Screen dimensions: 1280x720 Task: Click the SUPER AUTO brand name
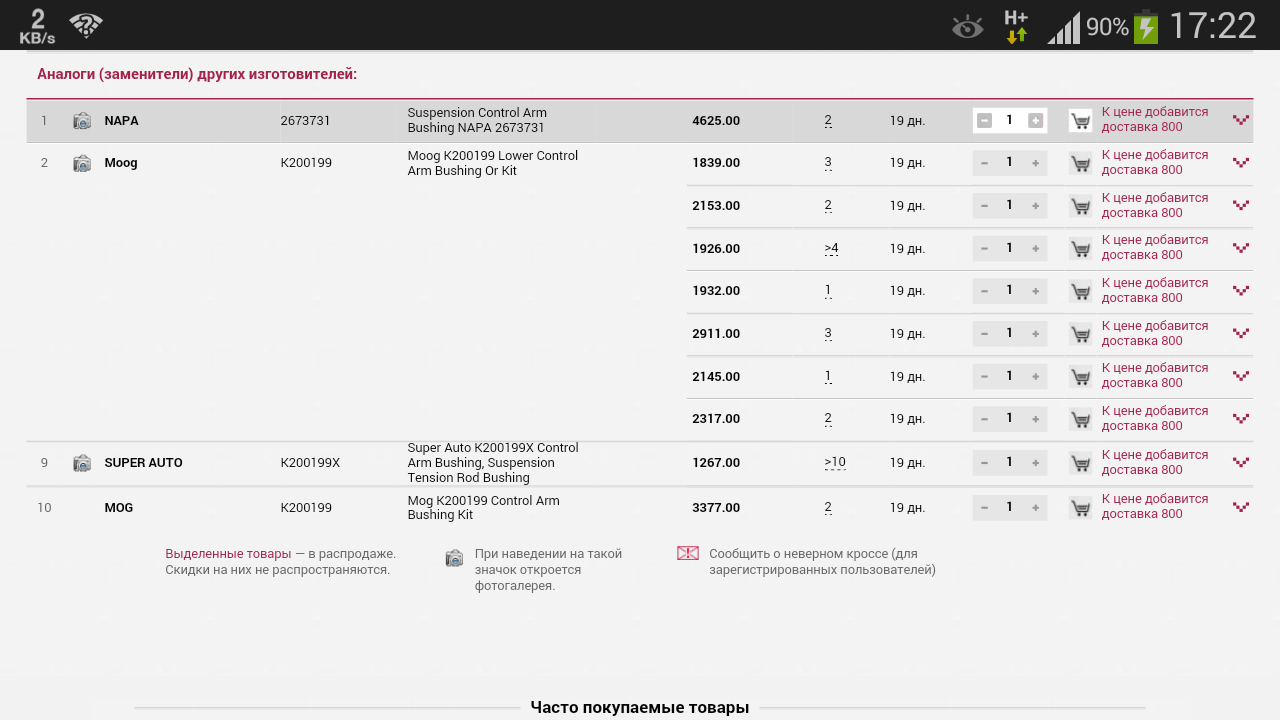click(143, 463)
